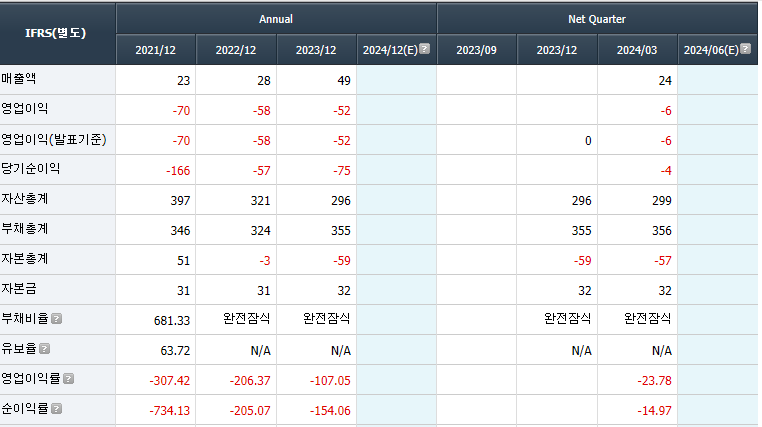This screenshot has width=762, height=427.
Task: Select the 자산총계 row label
Action: tap(24, 199)
